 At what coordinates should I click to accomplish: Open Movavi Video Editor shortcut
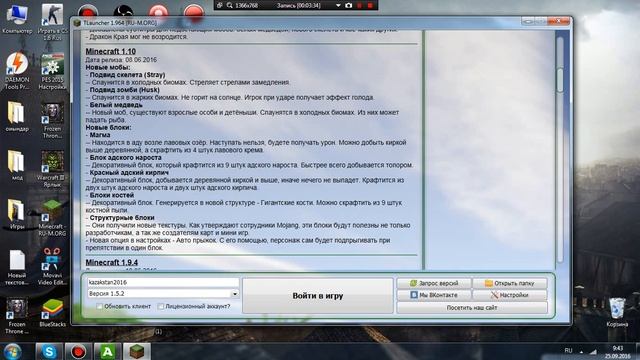(x=52, y=267)
